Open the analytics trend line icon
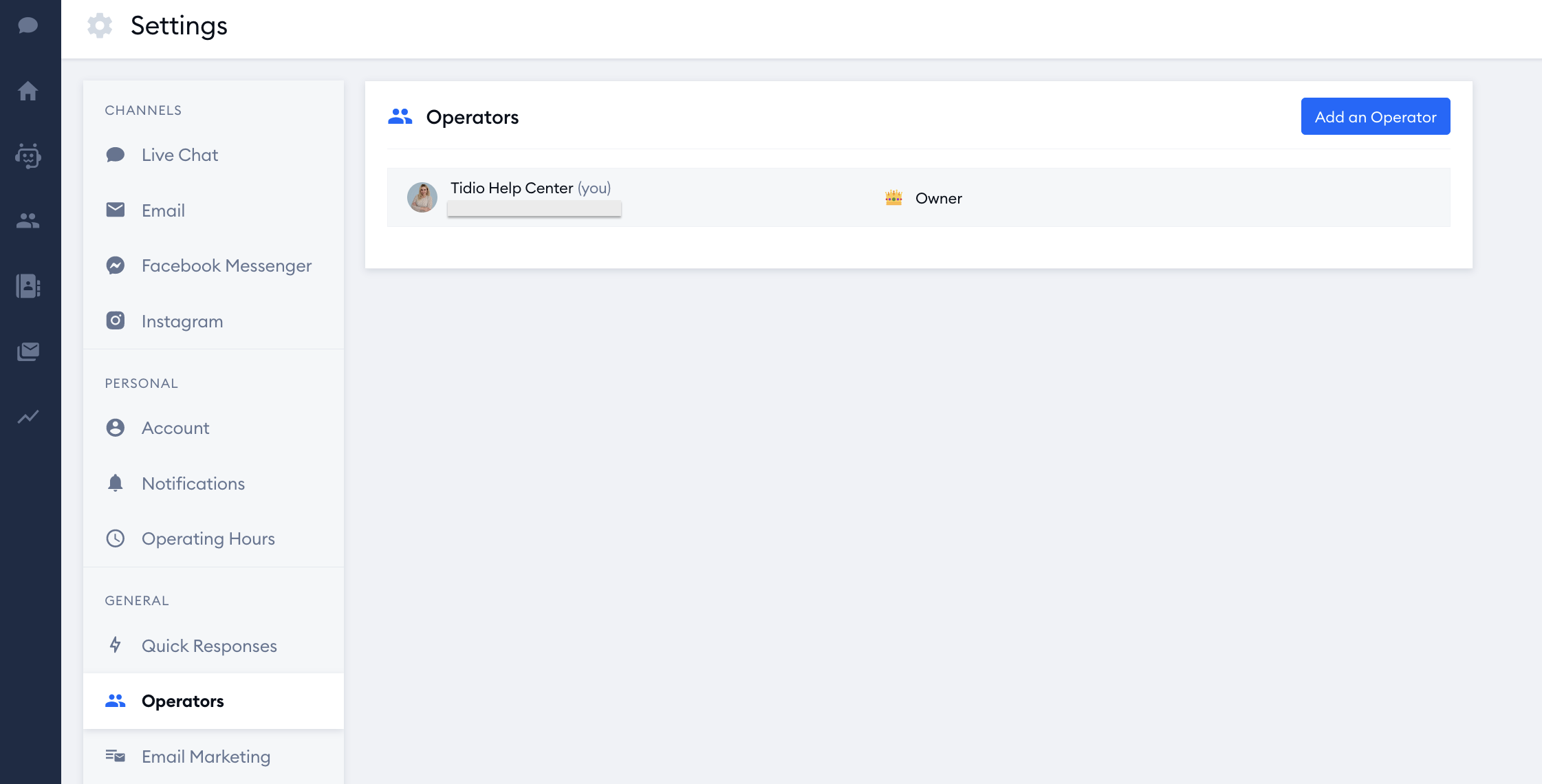The image size is (1542, 784). 28,417
